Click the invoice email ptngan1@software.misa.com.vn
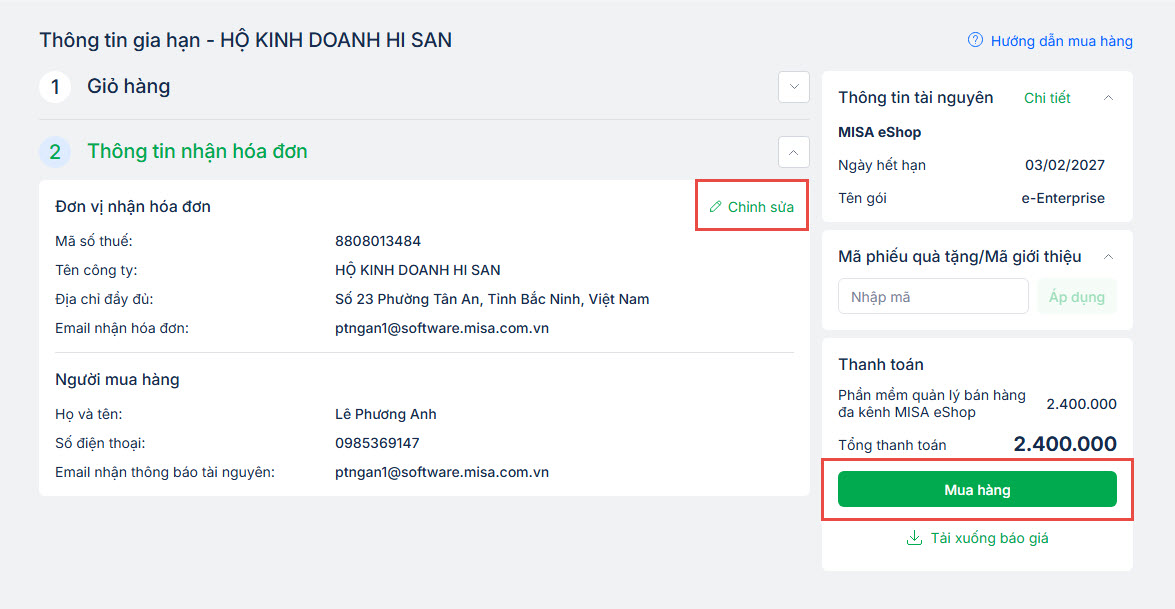This screenshot has width=1175, height=609. [x=442, y=328]
